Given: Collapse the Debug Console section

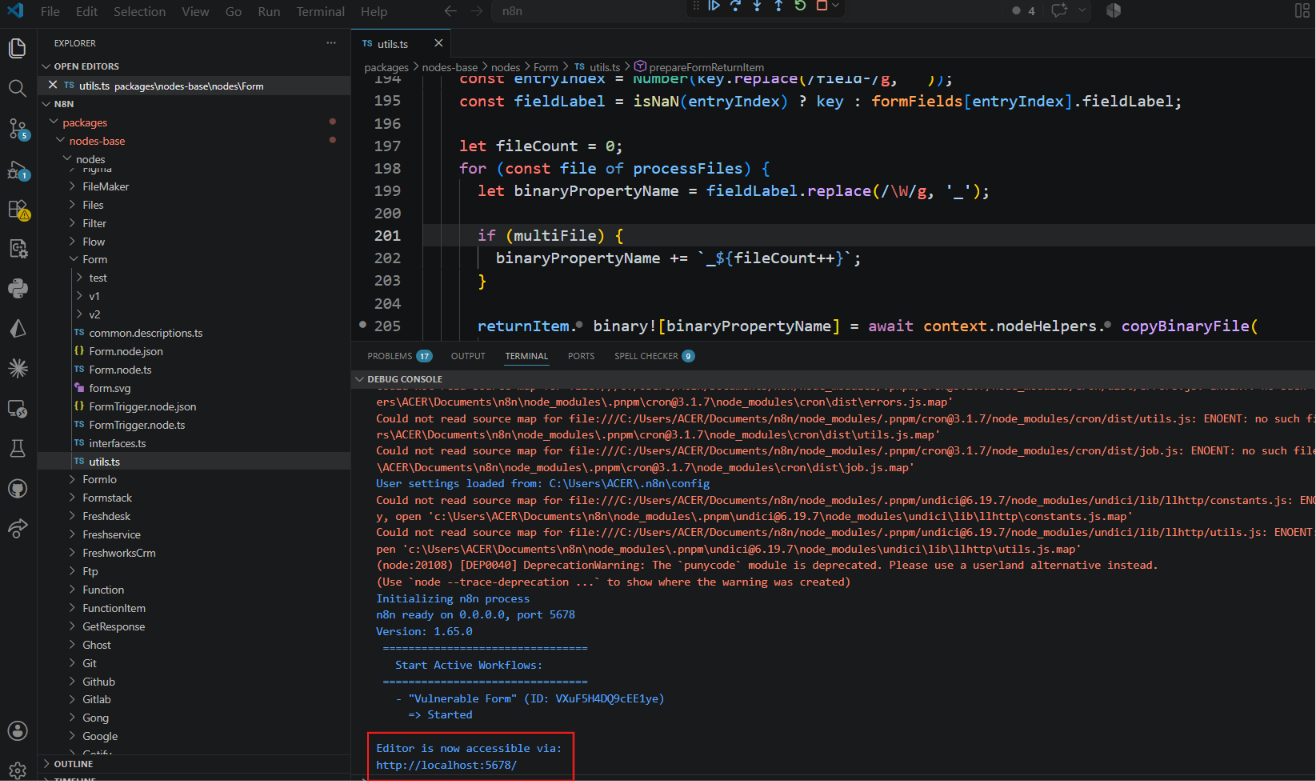Looking at the screenshot, I should click(359, 380).
